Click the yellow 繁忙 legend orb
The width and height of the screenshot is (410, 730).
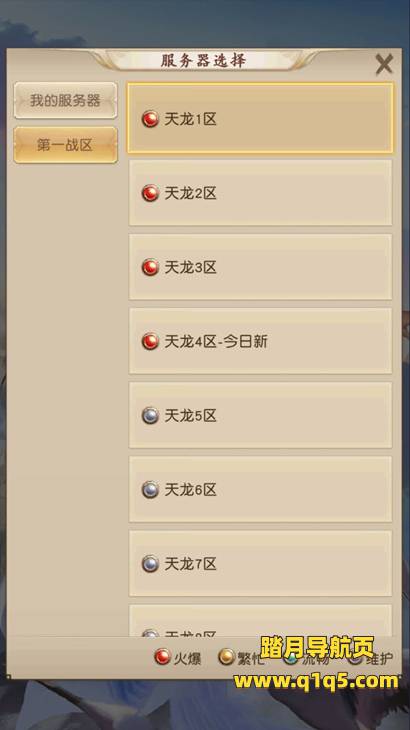(x=226, y=657)
